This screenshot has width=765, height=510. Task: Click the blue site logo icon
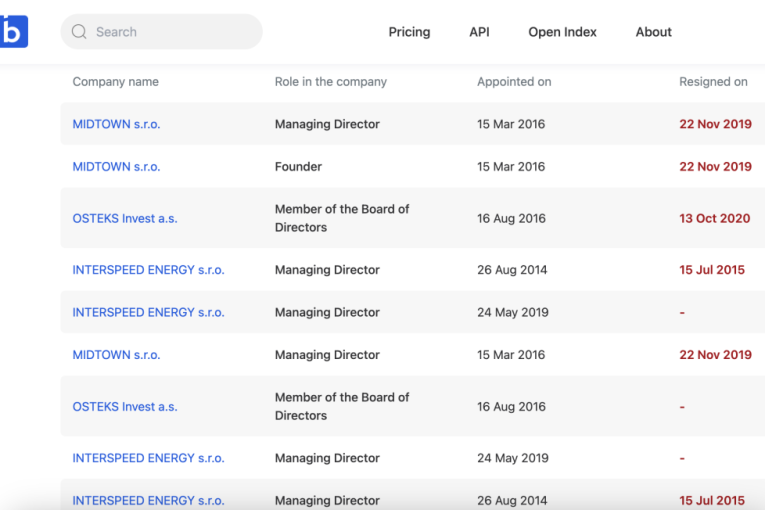pos(13,32)
